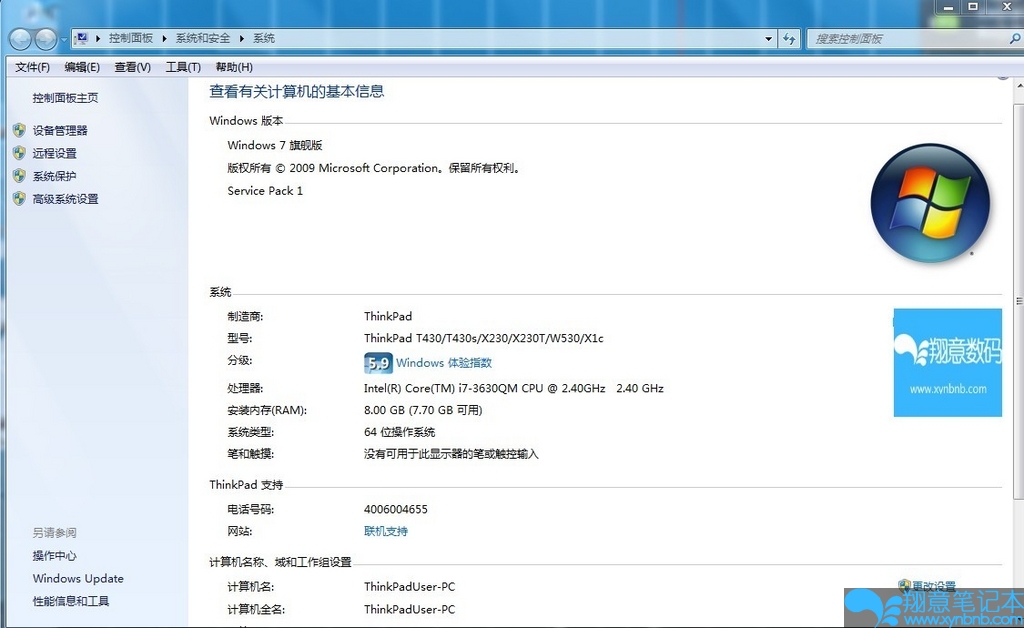
Task: Click the ThinkPad 支持 section heading
Action: click(246, 484)
